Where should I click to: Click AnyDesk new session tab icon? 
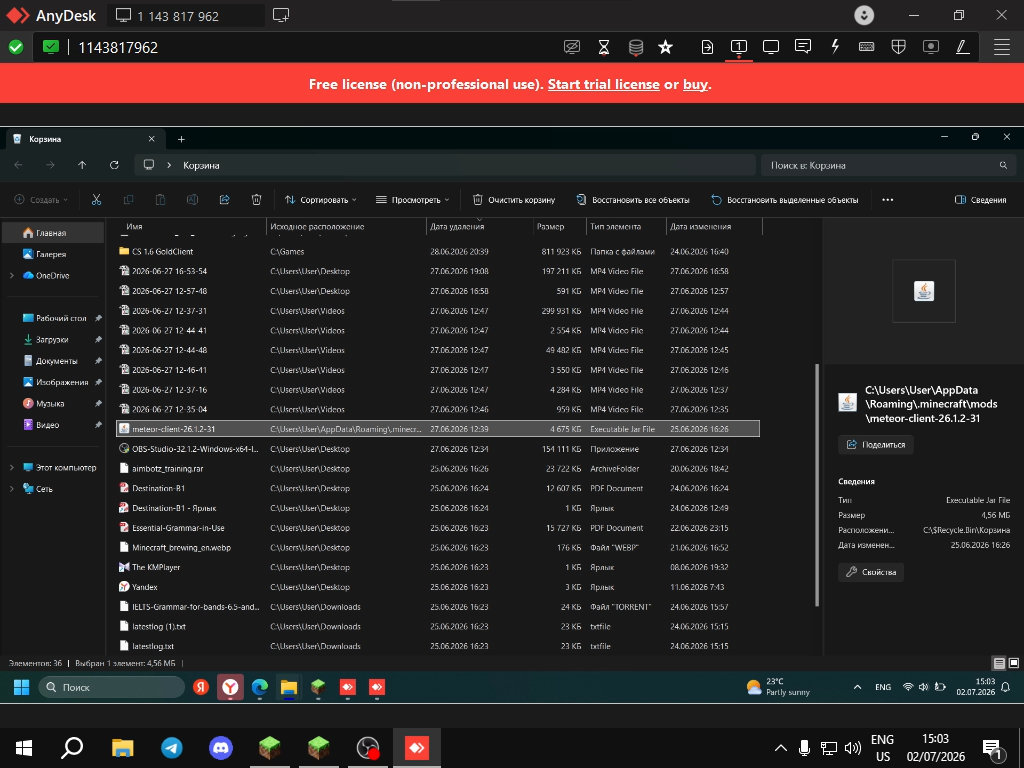coord(281,15)
